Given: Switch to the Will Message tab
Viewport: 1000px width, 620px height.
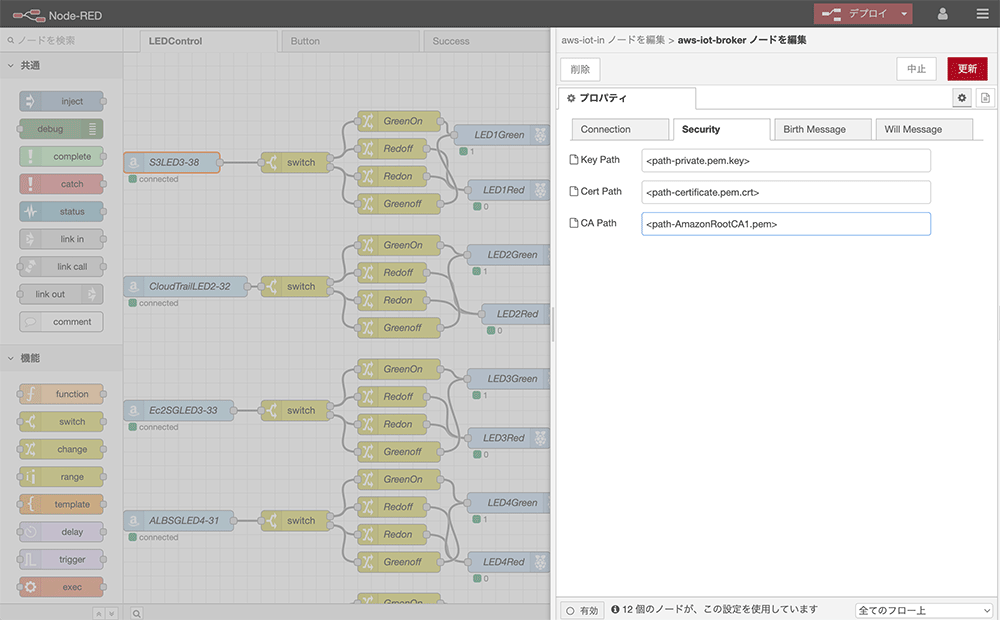Looking at the screenshot, I should (924, 129).
